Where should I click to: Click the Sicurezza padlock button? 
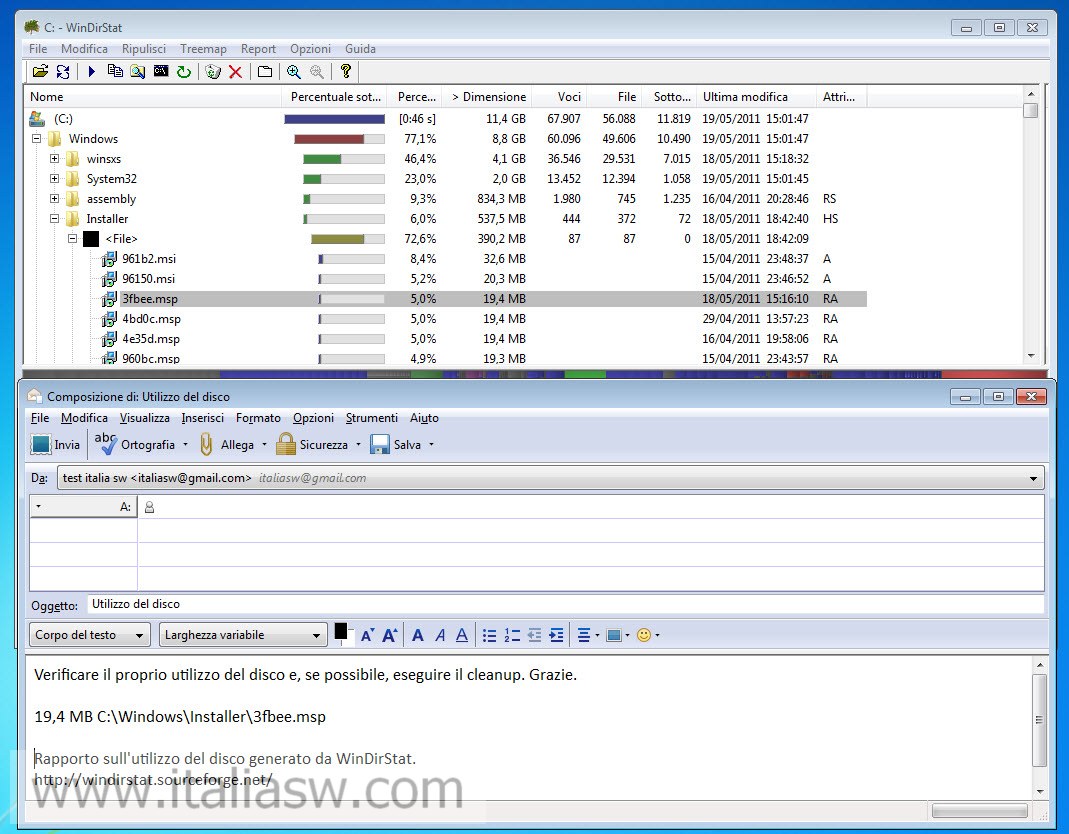[x=312, y=445]
